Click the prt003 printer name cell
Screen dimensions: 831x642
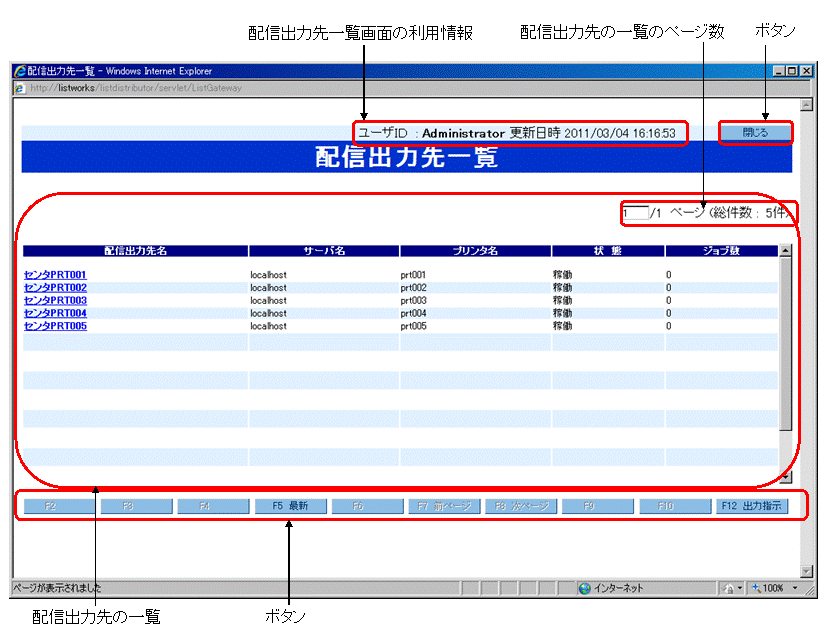pyautogui.click(x=413, y=300)
